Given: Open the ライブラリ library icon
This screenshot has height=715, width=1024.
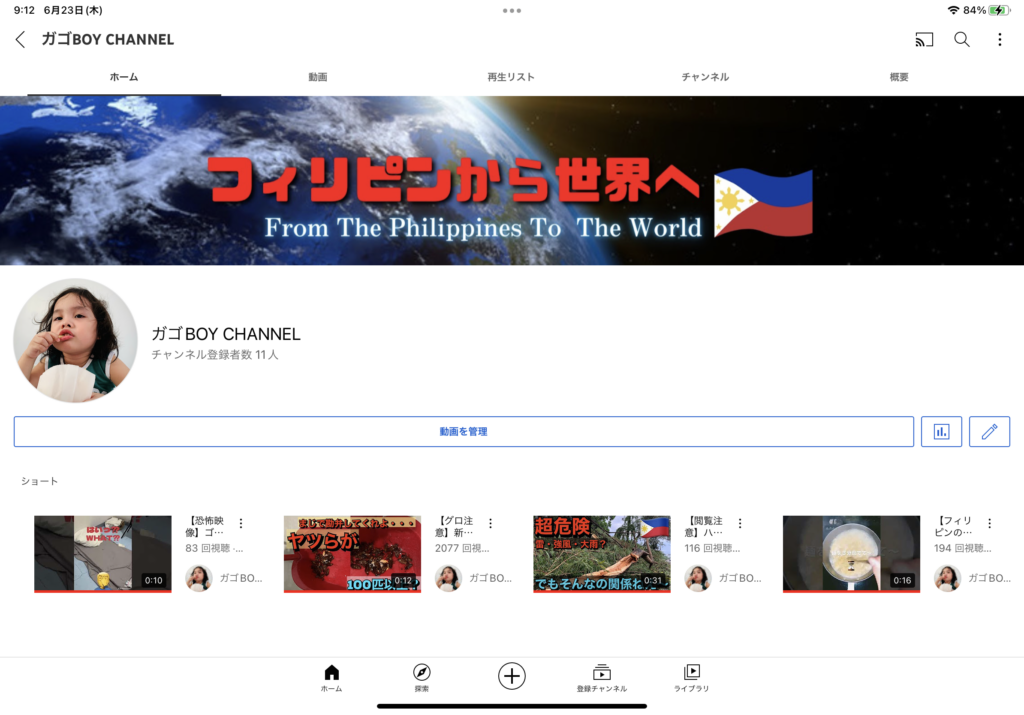Looking at the screenshot, I should (691, 678).
